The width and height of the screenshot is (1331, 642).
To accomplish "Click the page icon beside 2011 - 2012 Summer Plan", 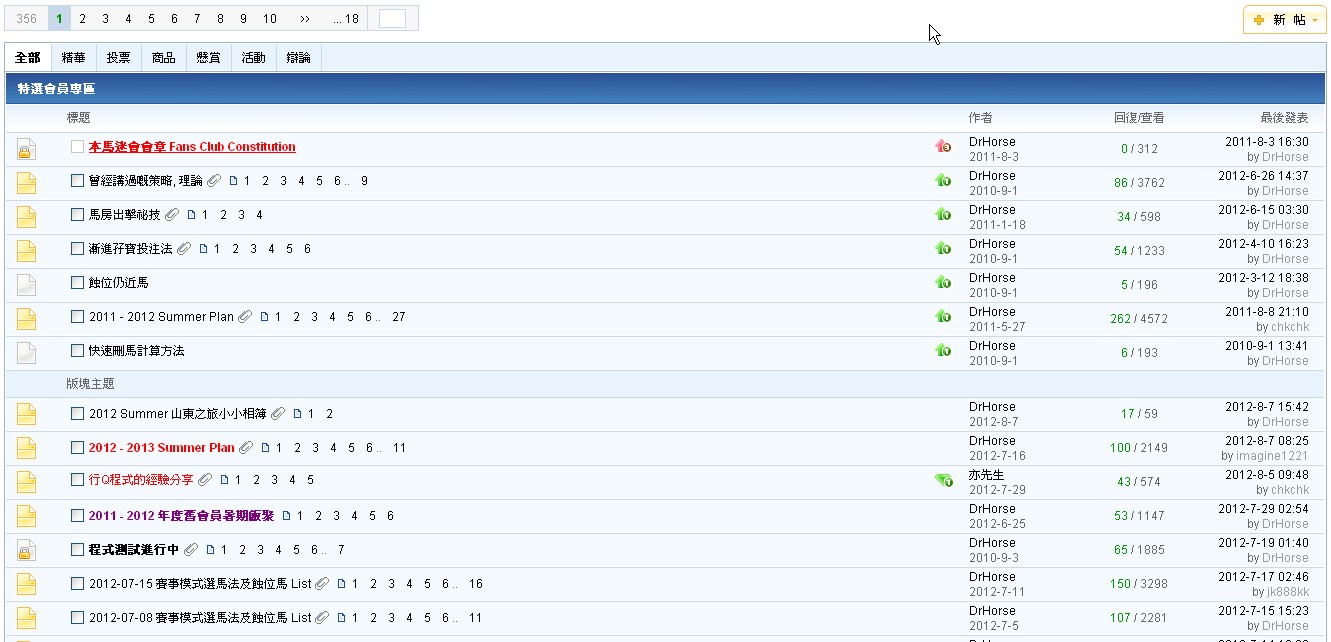I will [x=265, y=317].
